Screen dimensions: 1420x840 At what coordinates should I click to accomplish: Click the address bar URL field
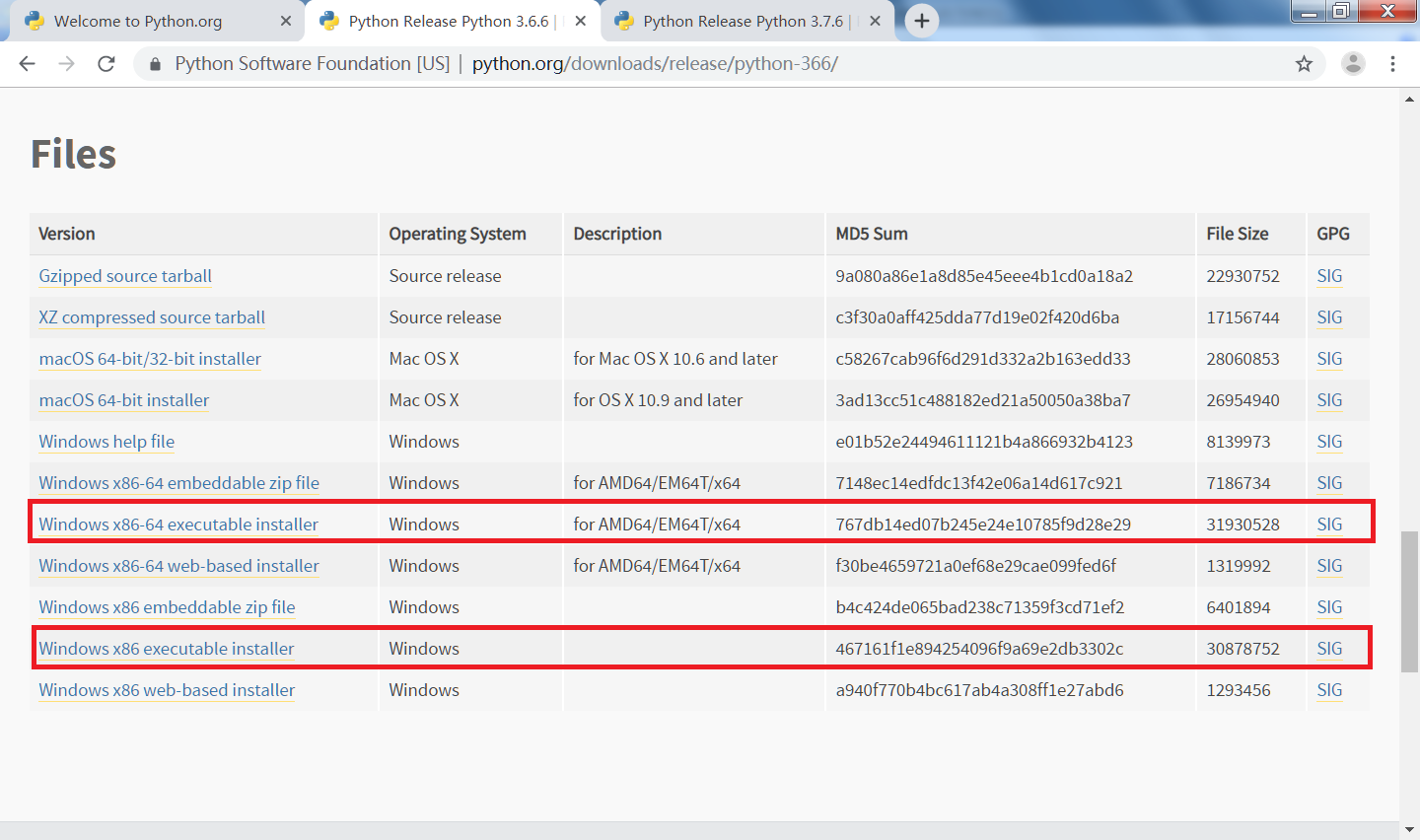pyautogui.click(x=730, y=64)
